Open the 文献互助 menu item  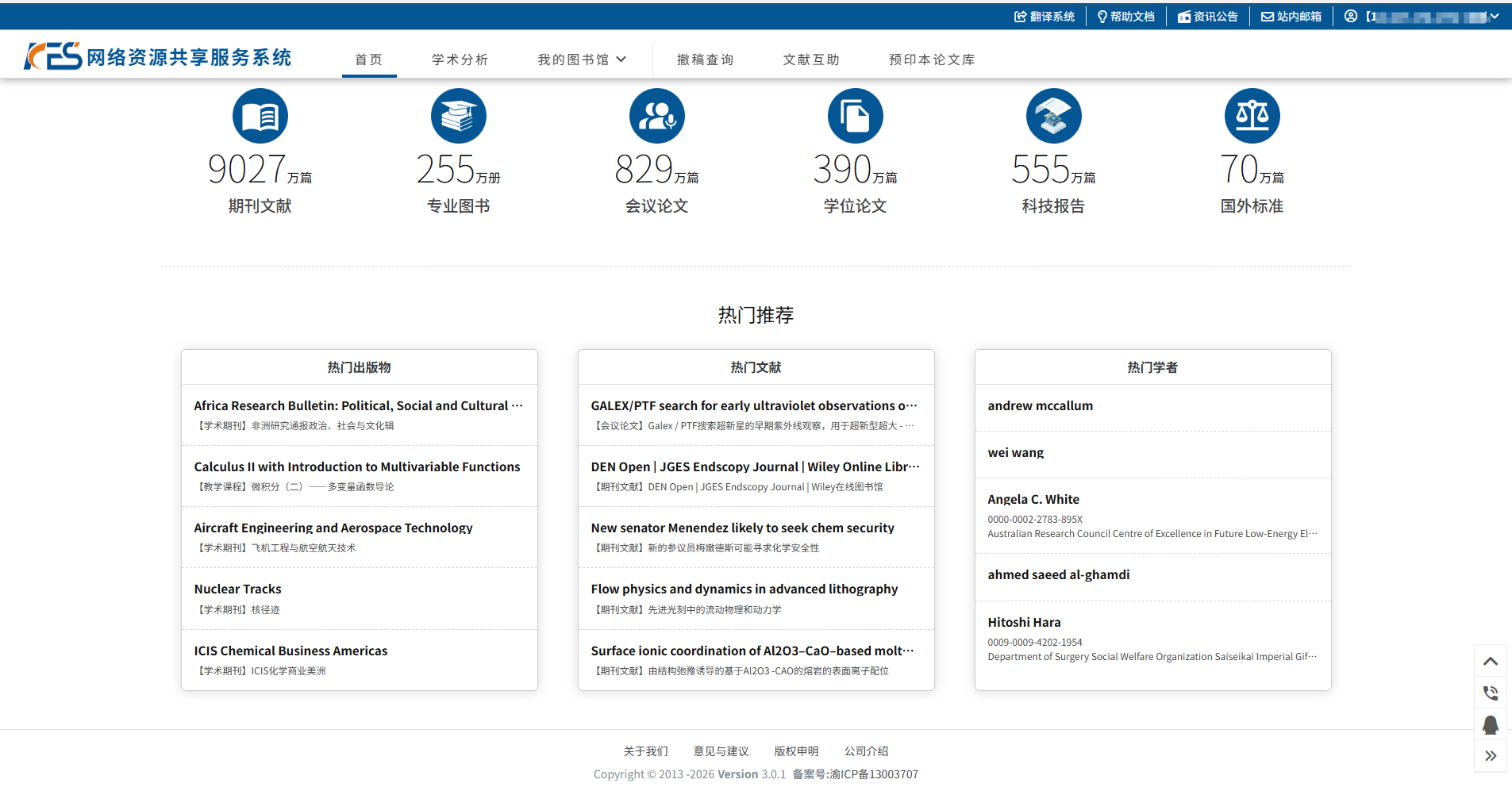coord(811,60)
